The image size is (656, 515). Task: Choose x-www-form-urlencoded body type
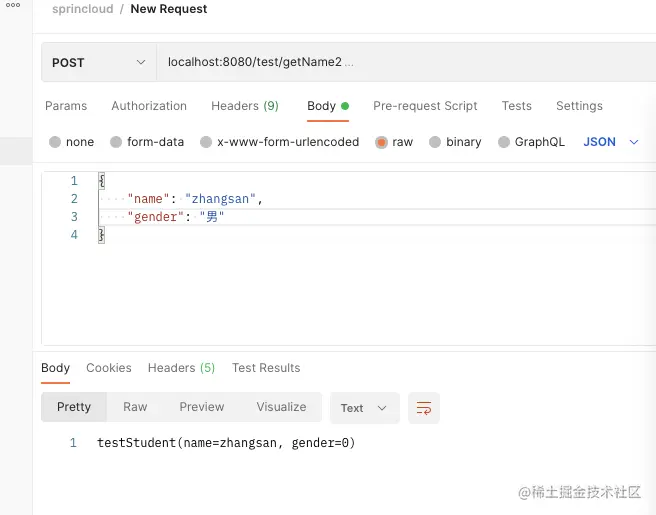(x=279, y=142)
